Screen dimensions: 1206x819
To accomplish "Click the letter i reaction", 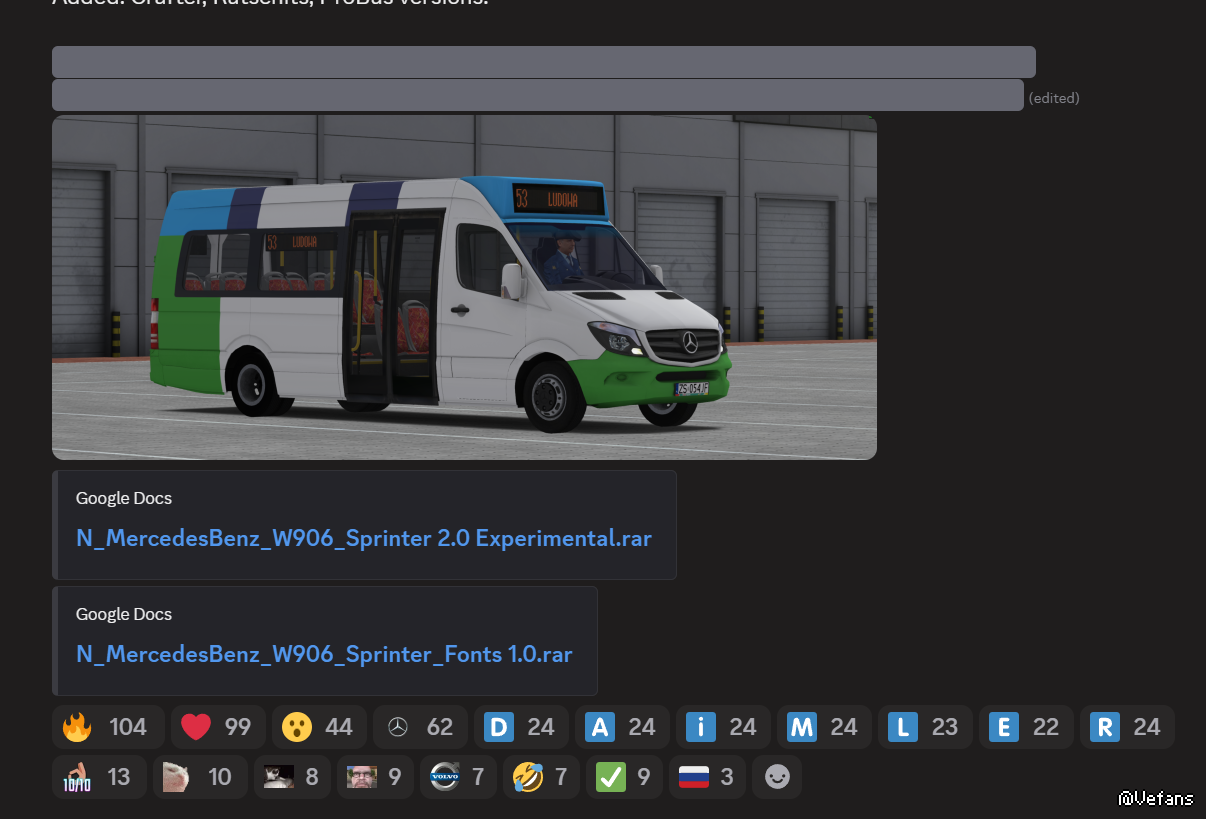I will [723, 727].
